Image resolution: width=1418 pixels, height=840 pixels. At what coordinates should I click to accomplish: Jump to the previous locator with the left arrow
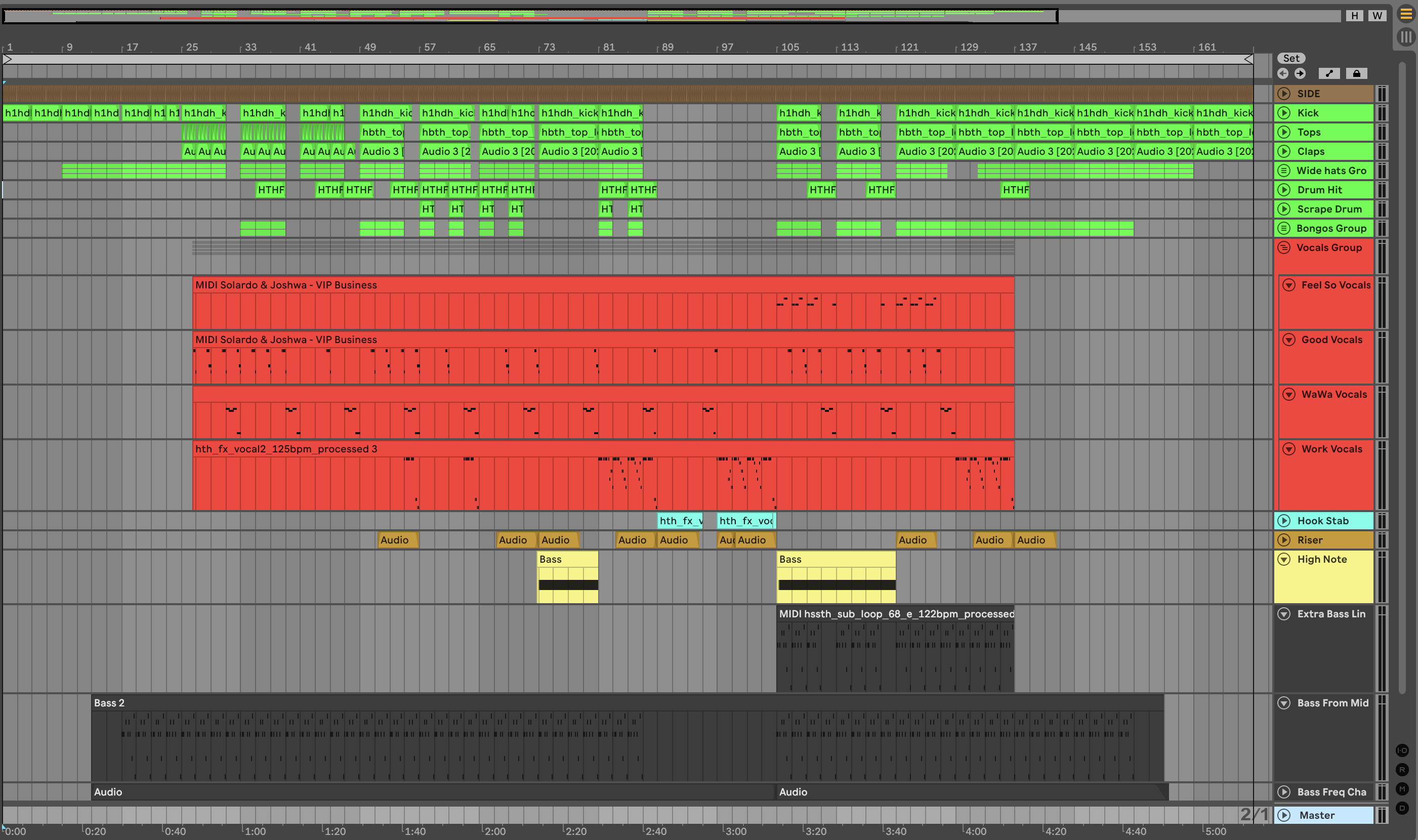1283,73
